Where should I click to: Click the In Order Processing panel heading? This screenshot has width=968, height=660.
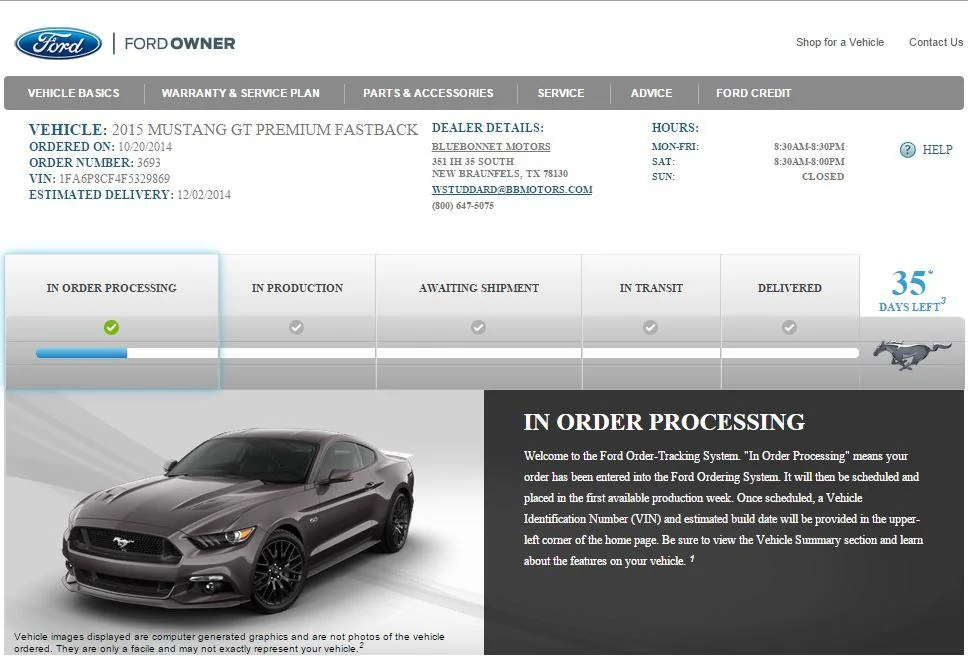click(x=664, y=422)
